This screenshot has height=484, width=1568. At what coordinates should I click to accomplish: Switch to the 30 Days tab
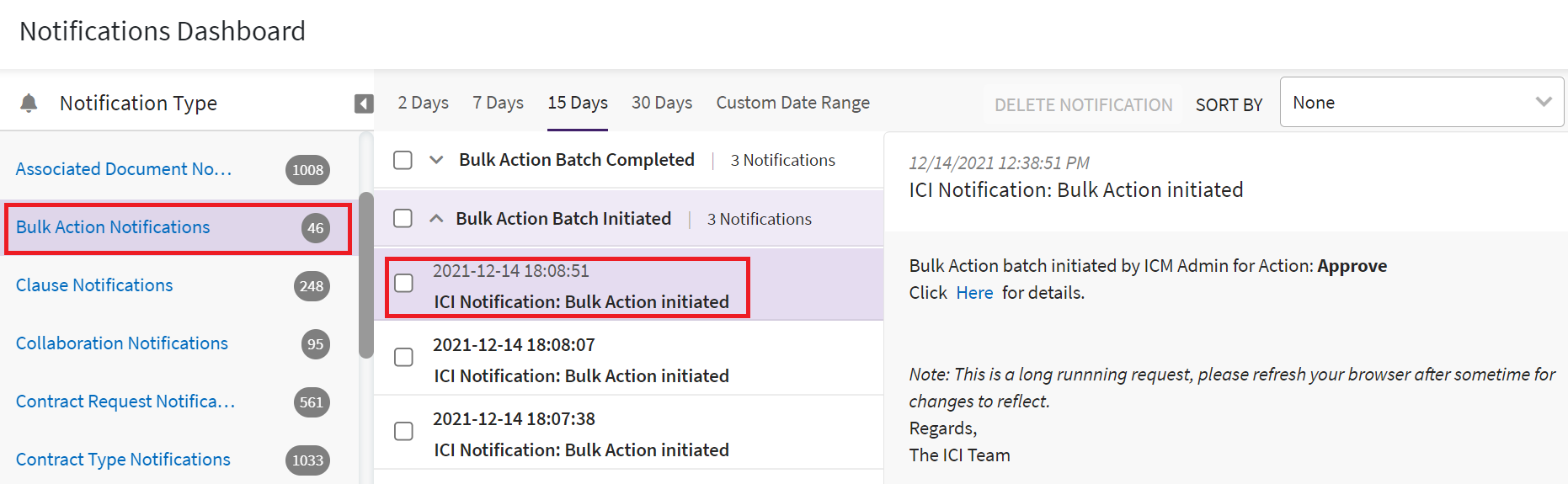[662, 103]
